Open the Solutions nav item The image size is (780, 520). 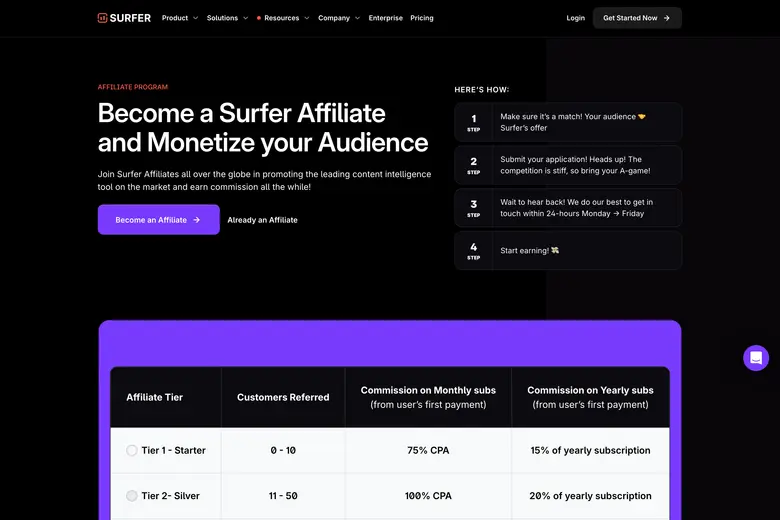point(222,18)
